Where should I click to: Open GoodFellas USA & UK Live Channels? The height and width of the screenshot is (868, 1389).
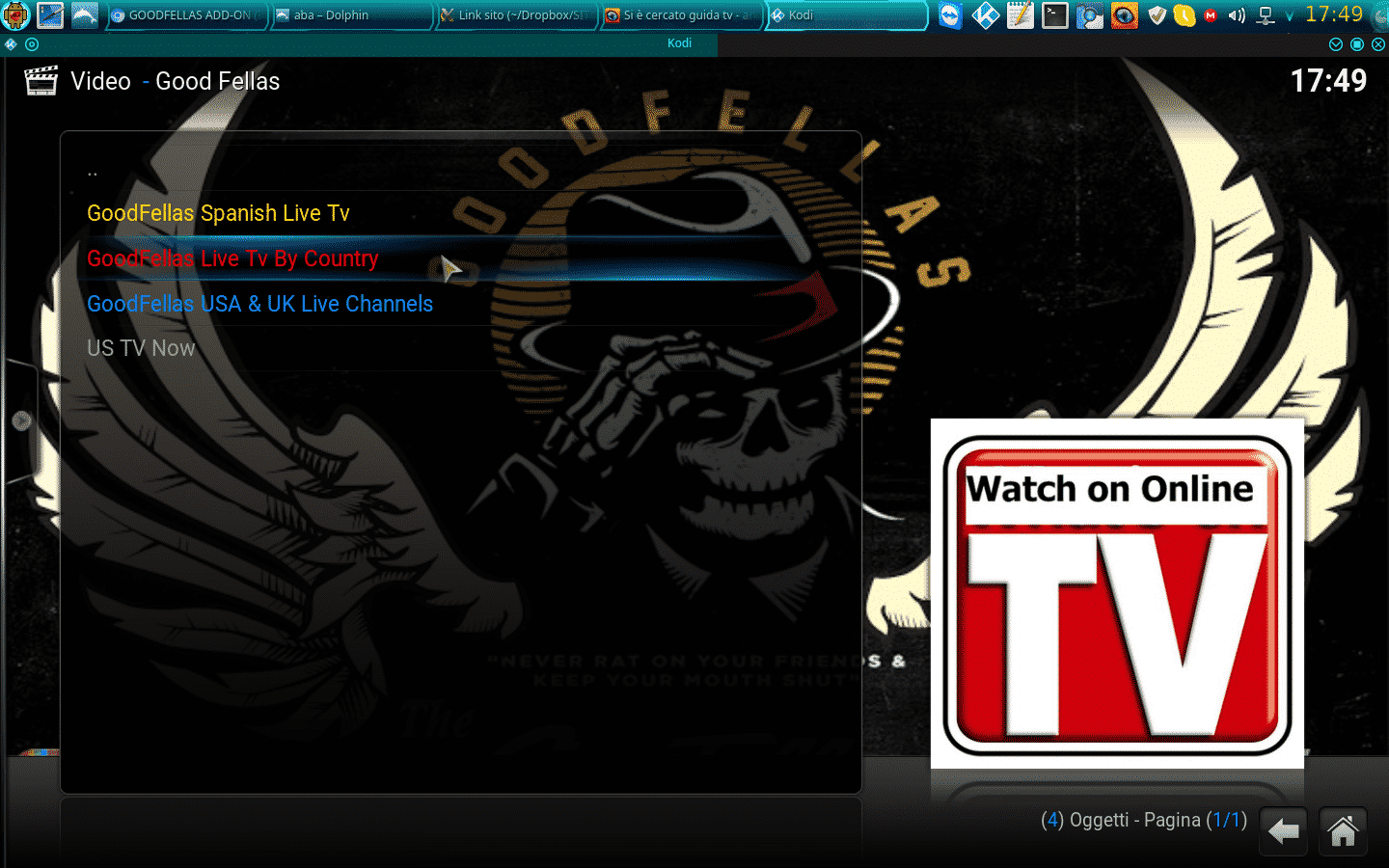pos(461,304)
